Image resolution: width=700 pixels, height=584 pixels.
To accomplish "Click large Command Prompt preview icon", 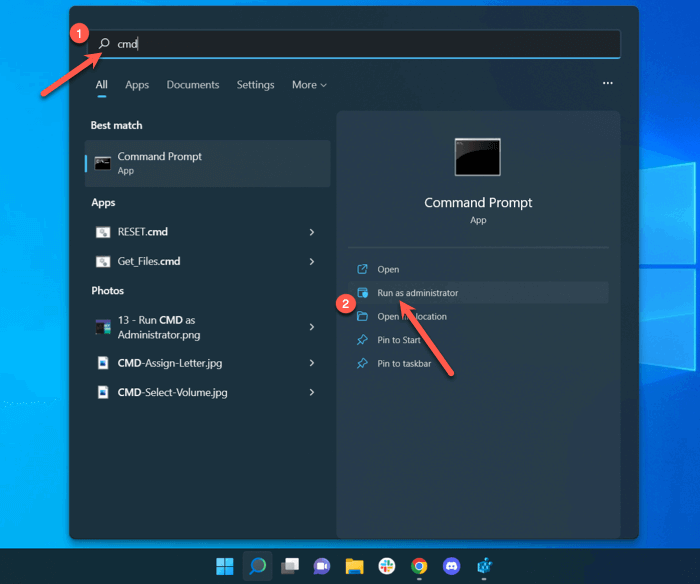I will tap(478, 157).
